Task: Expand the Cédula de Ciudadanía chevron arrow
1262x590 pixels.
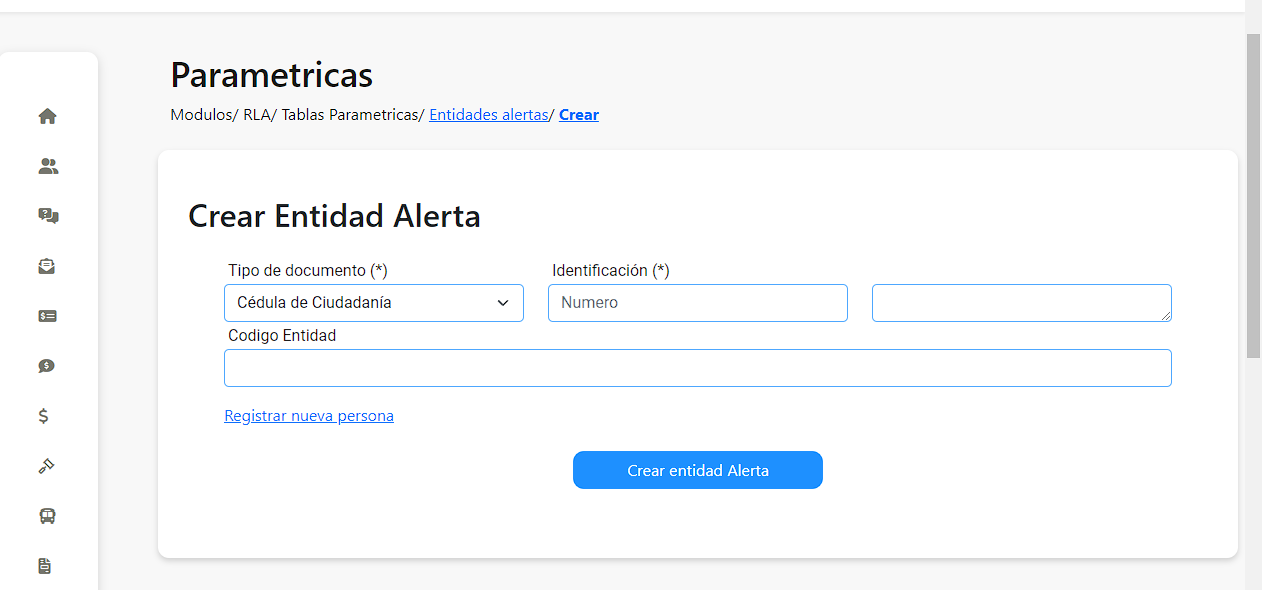Action: (503, 303)
